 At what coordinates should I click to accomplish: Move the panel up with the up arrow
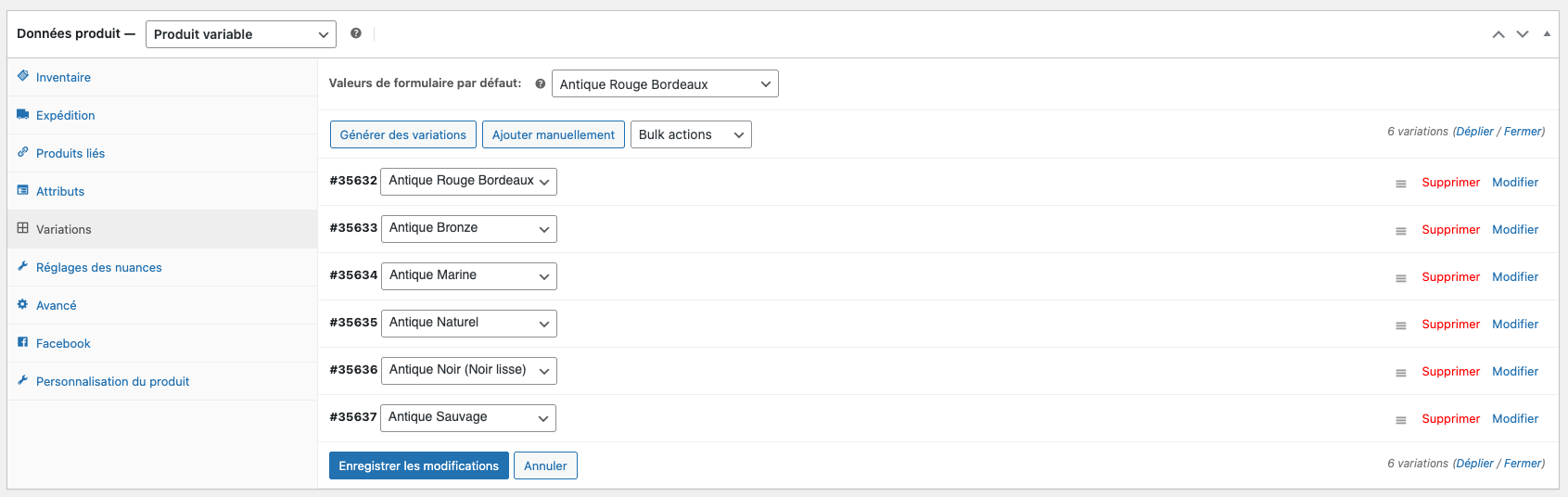point(1498,34)
